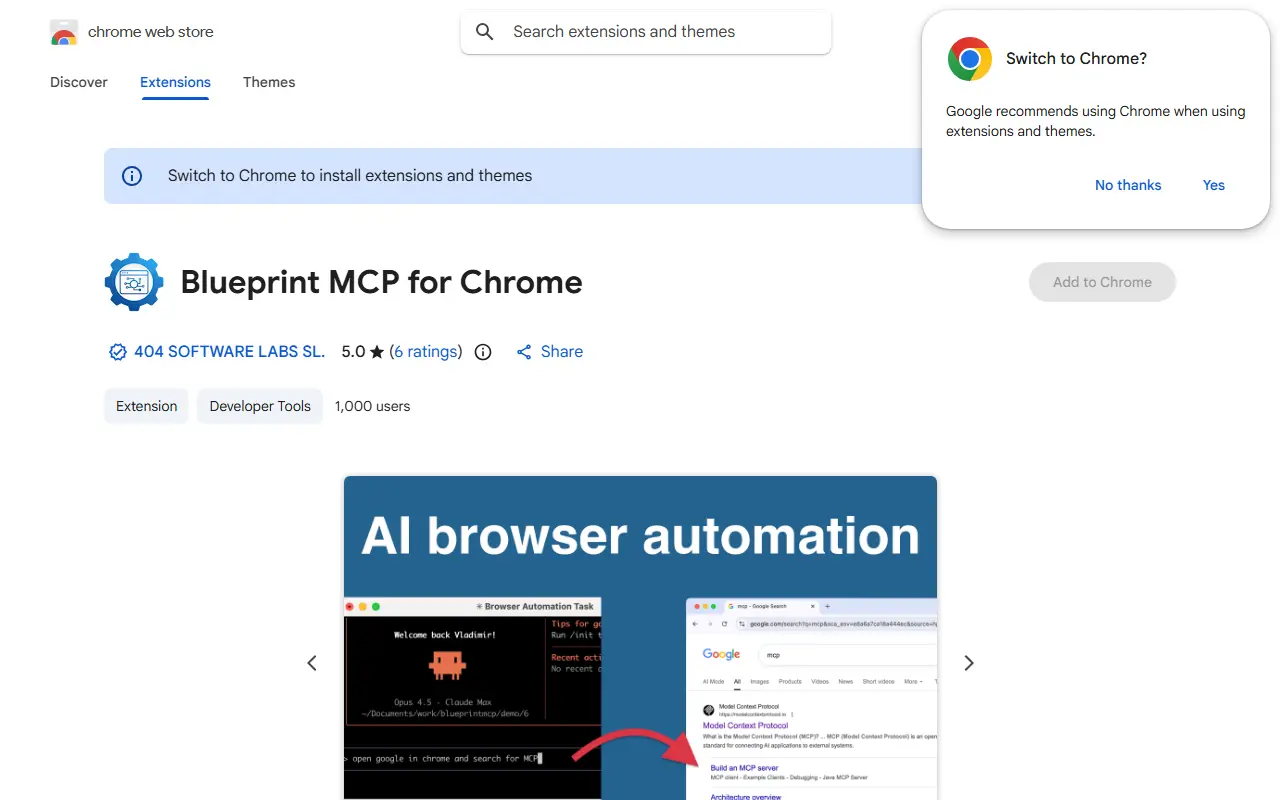Show the previous screenshot with left chevron
The width and height of the screenshot is (1280, 800).
(x=312, y=663)
